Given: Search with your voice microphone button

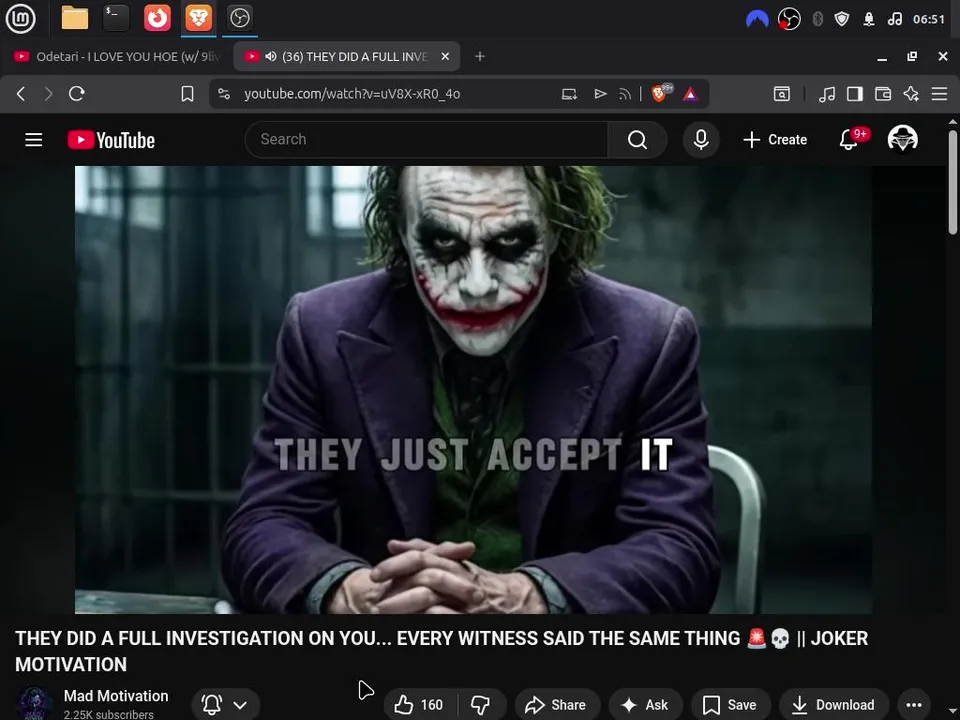Looking at the screenshot, I should [701, 140].
